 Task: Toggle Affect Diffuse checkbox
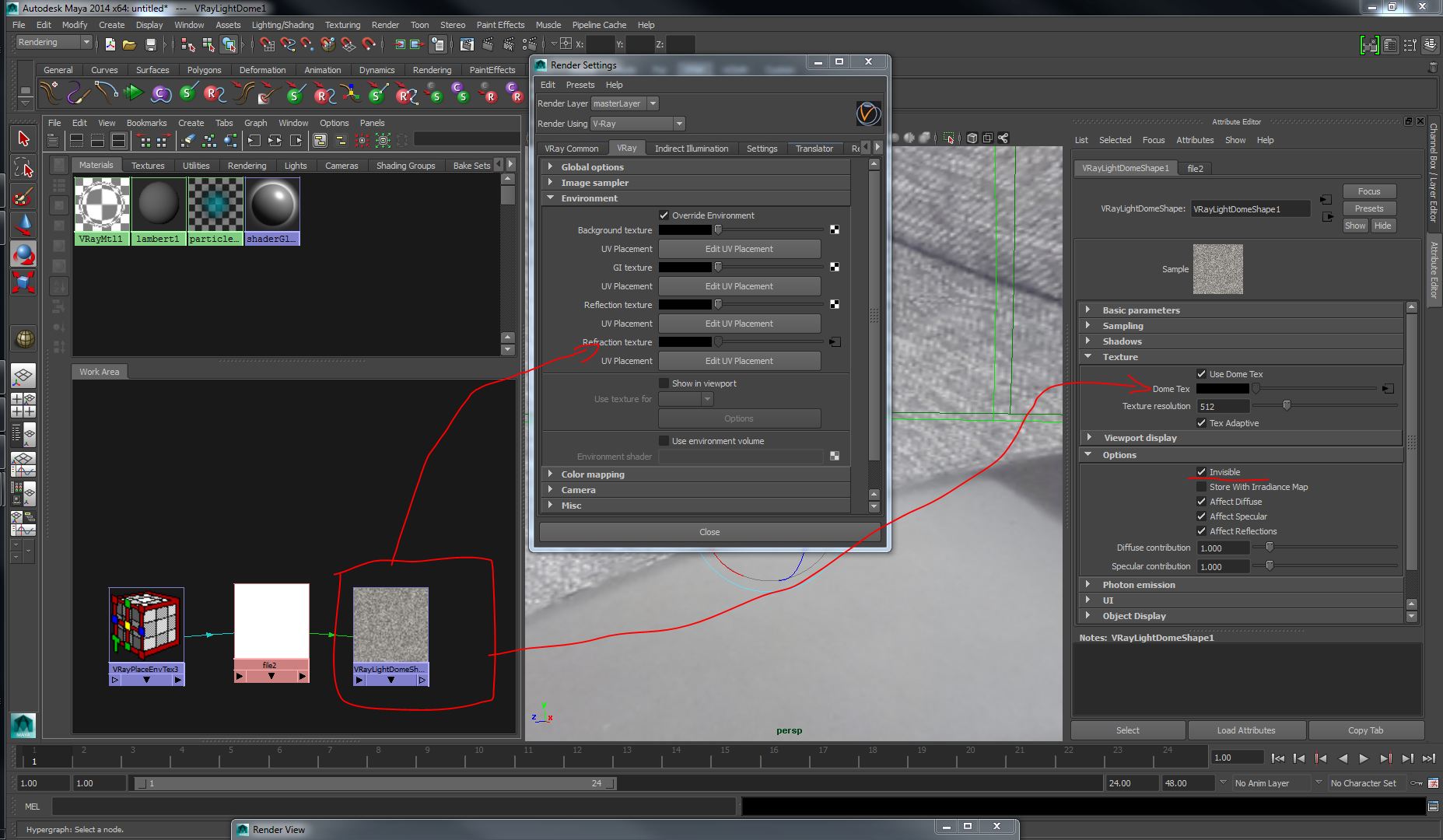pos(1201,502)
